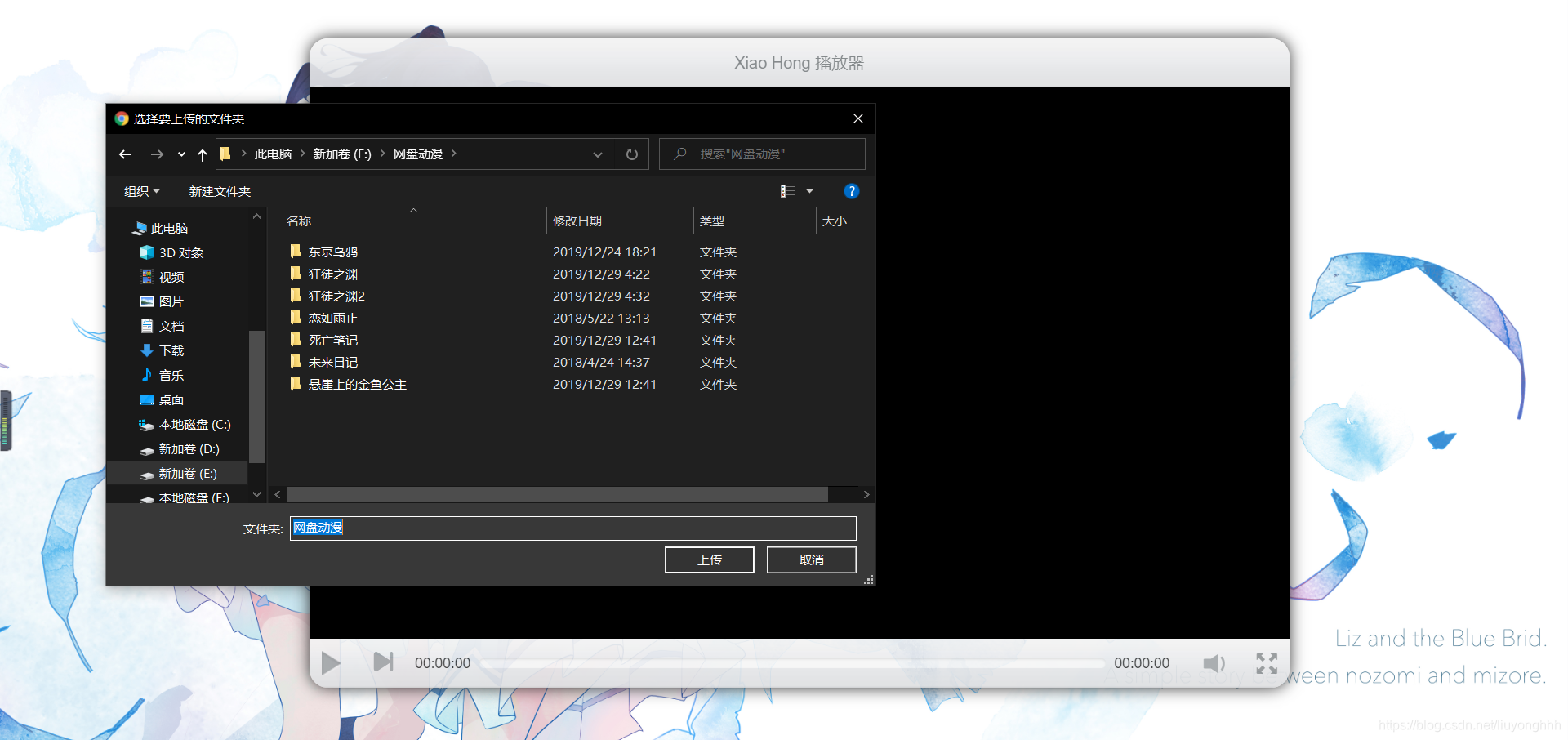
Task: Expand chevron after 此电脑 in breadcrumb
Action: 302,154
